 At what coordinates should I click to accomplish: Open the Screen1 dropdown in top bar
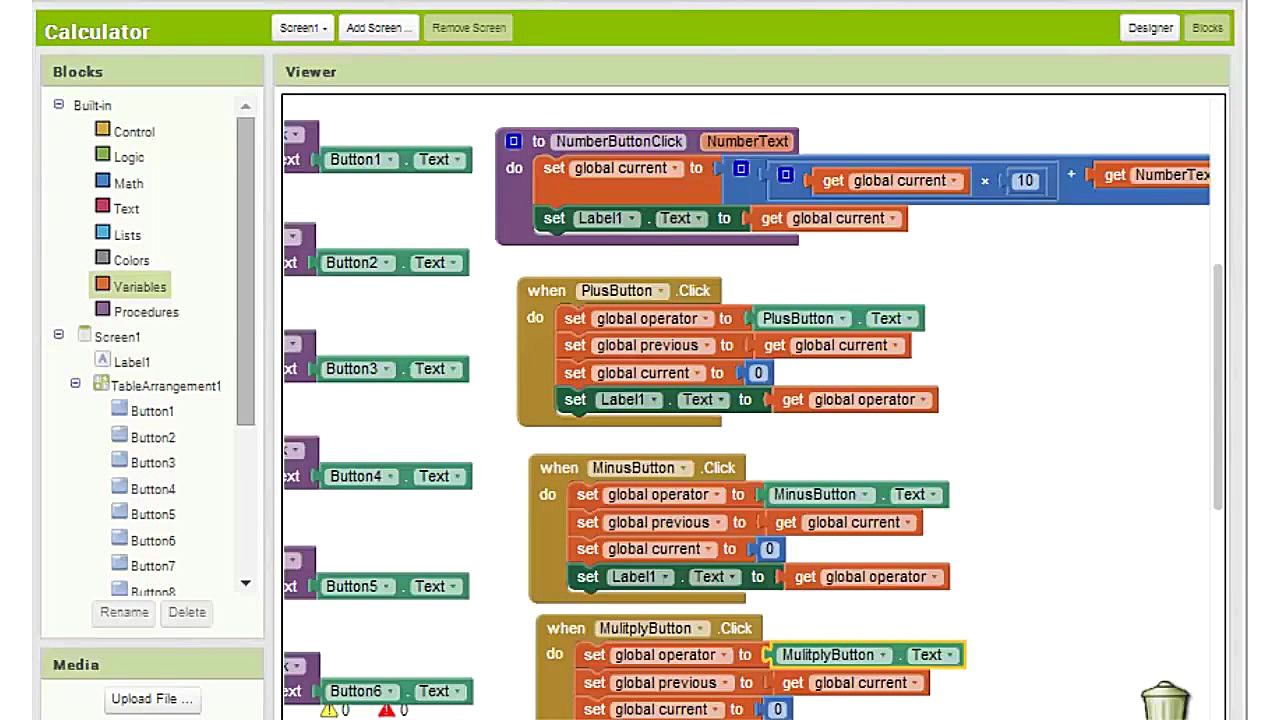click(302, 28)
